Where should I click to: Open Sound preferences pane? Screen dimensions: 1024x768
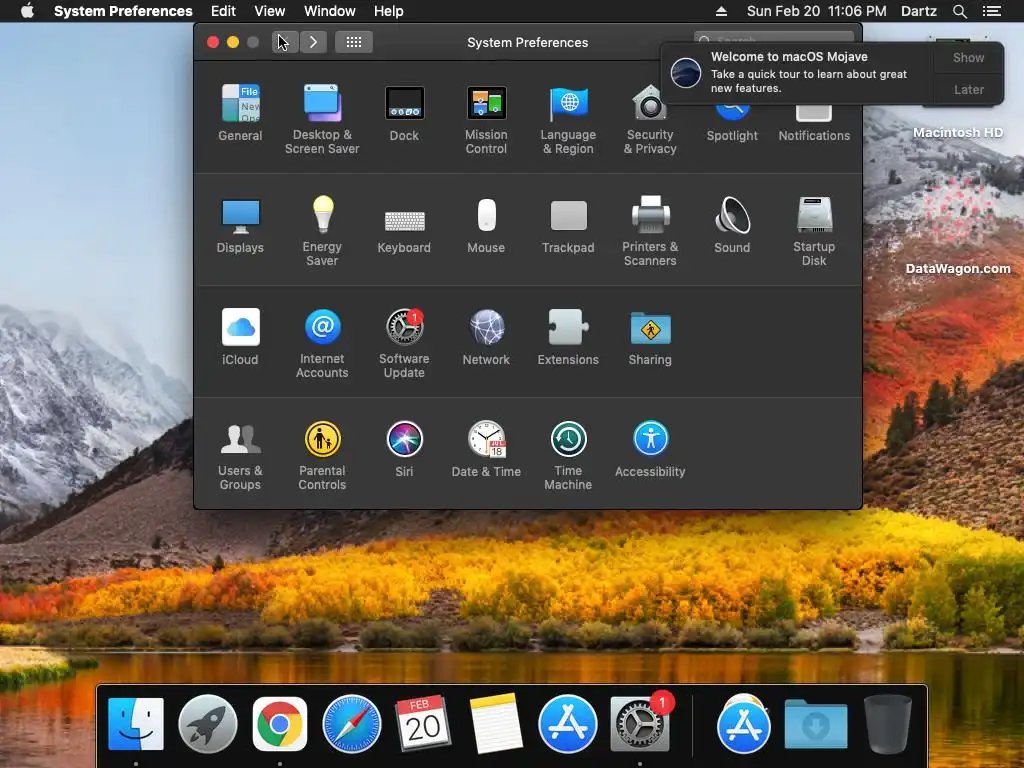pos(732,225)
